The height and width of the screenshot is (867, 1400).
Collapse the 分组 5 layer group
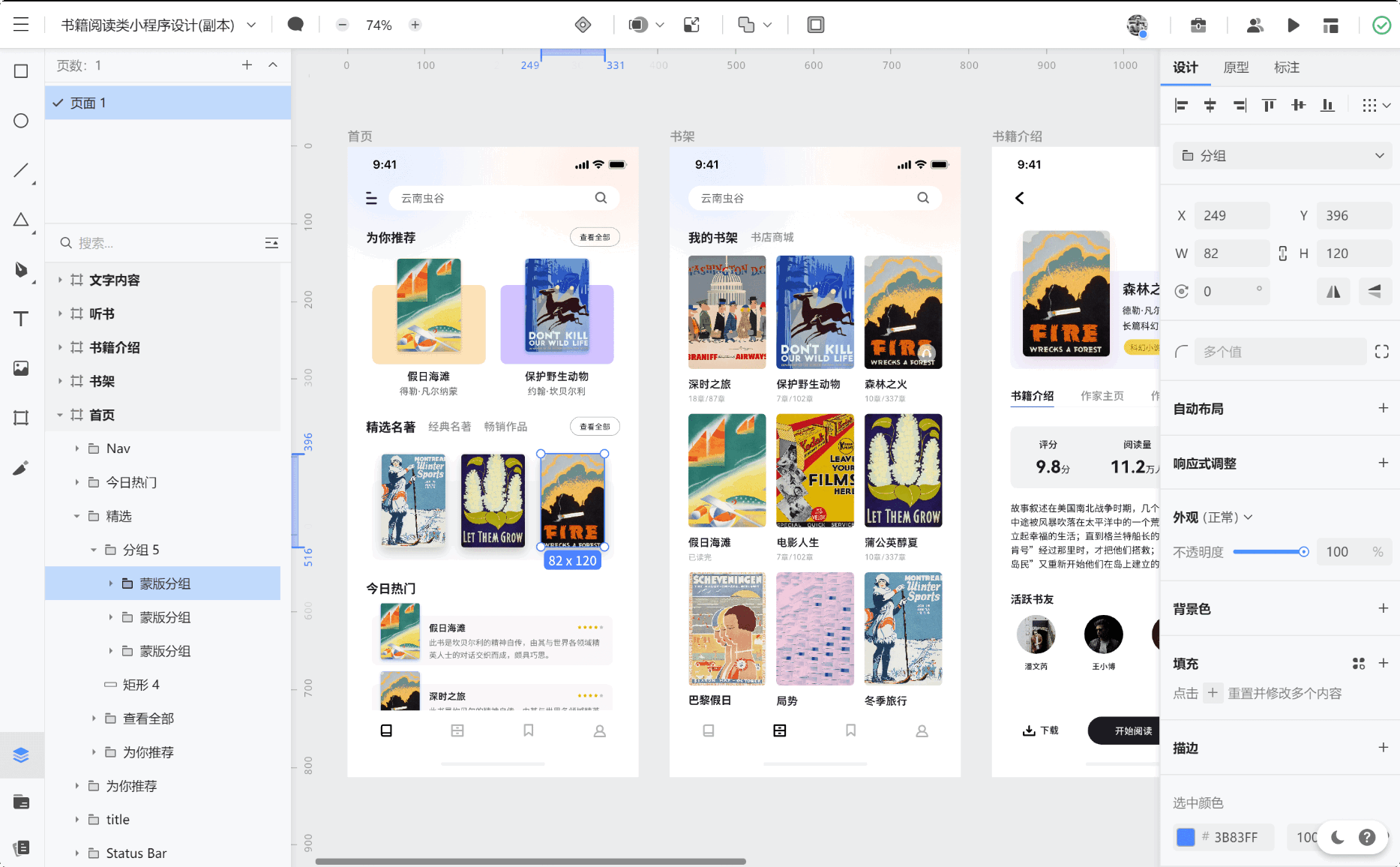[94, 550]
